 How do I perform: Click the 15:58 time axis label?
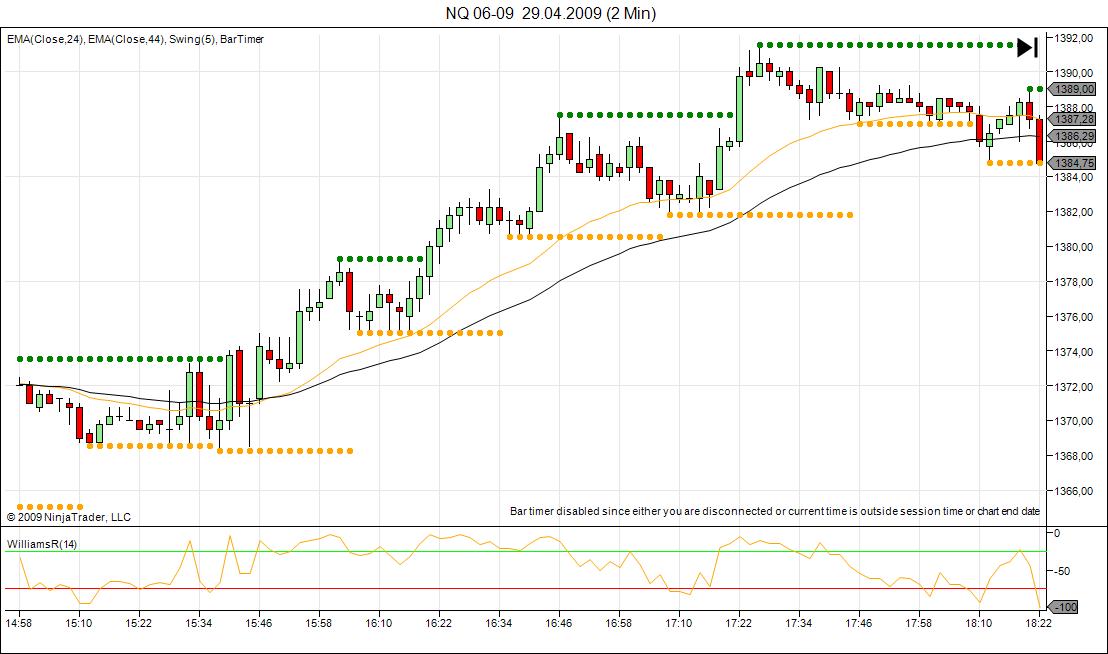319,623
